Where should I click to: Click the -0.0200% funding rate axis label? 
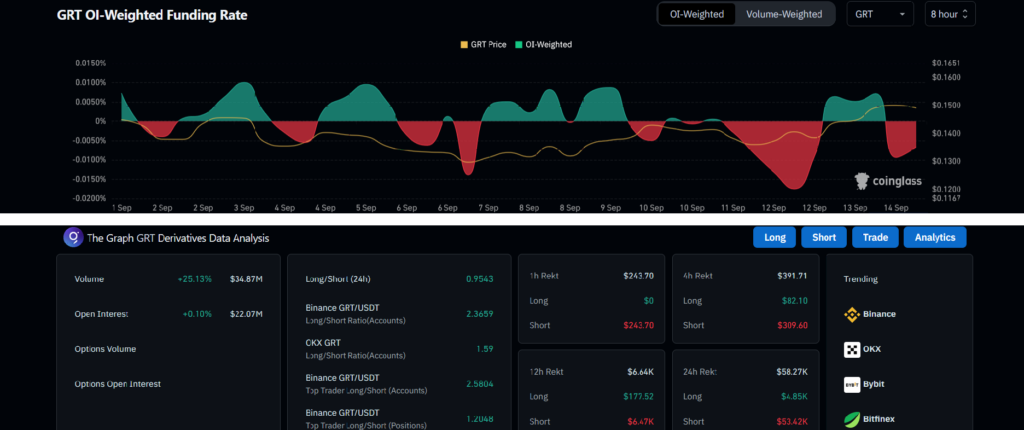(x=89, y=198)
